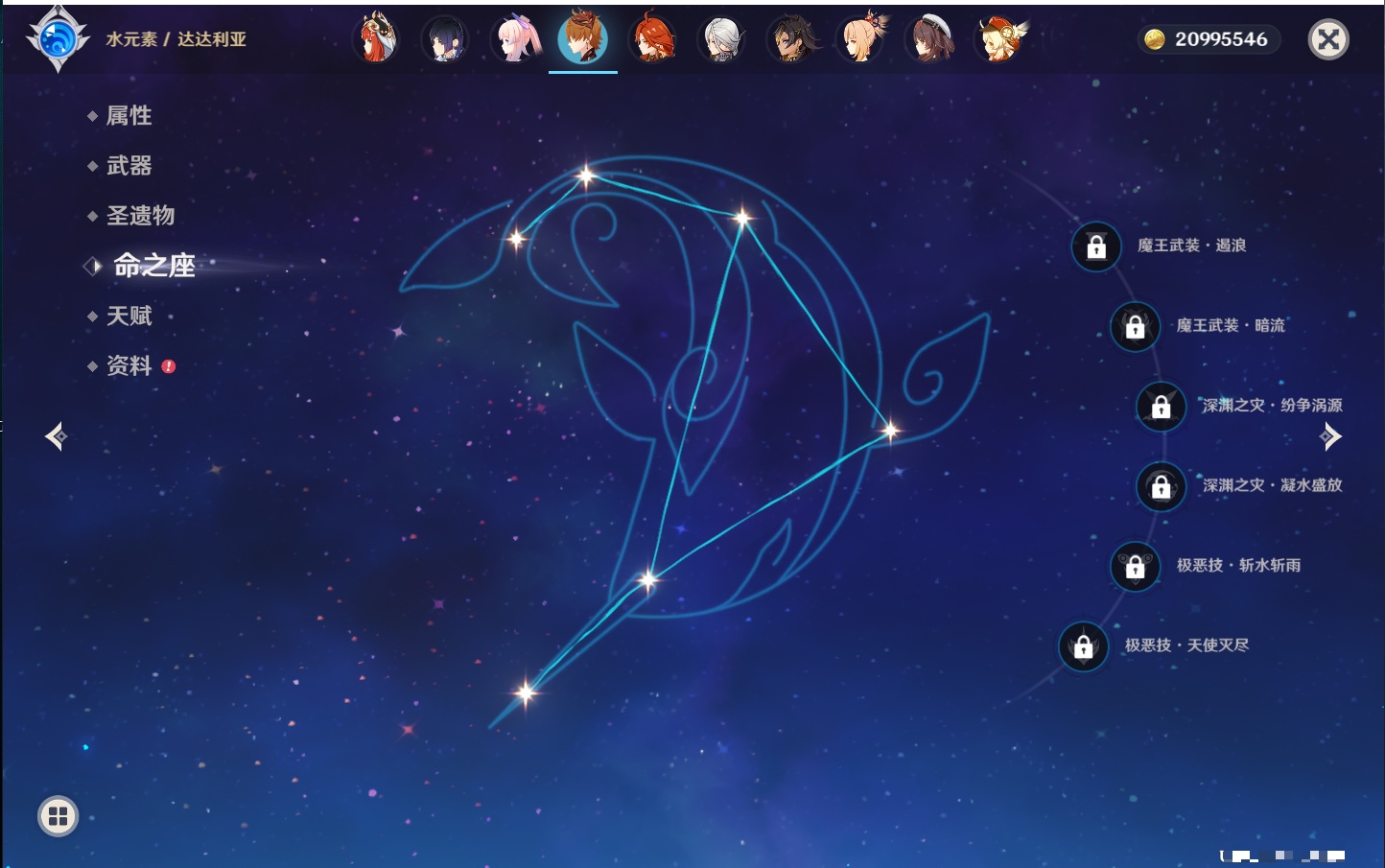Screen dimensions: 1385x868
Task: Go to the 圣遗物 artifacts tab
Action: tap(140, 216)
